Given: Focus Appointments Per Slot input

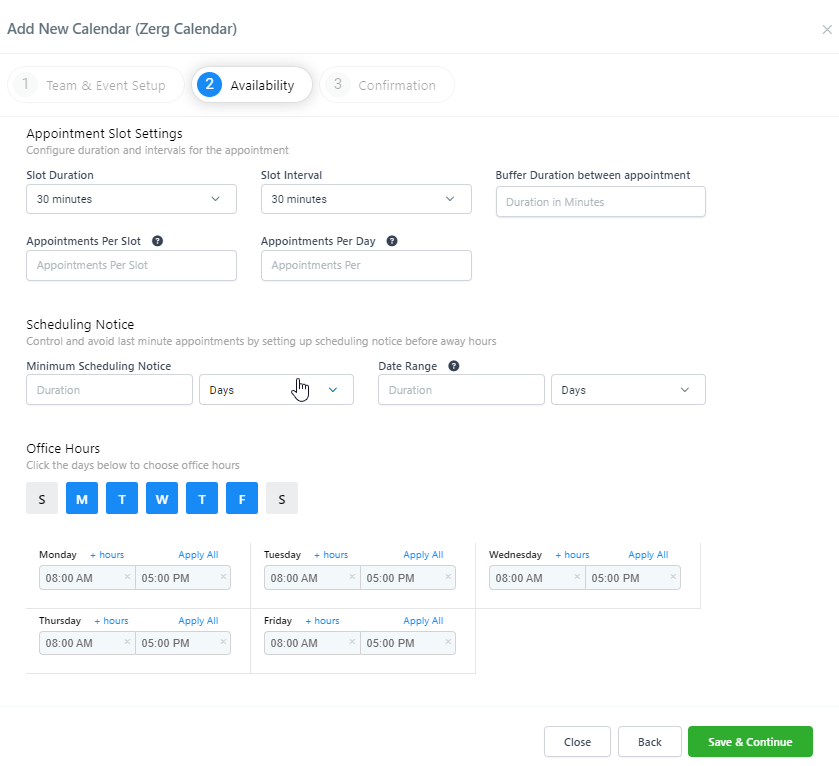Looking at the screenshot, I should pos(131,265).
